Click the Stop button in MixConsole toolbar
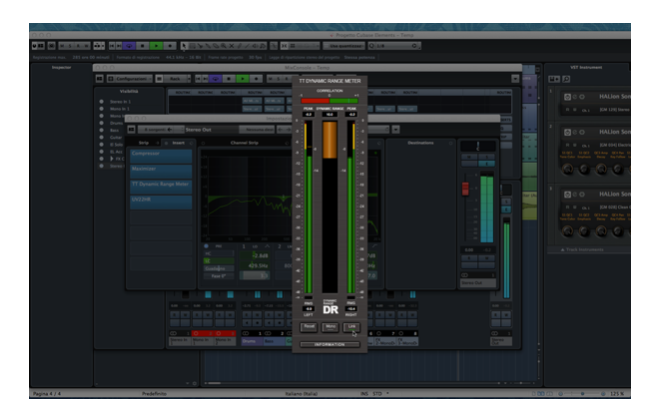 229,79
